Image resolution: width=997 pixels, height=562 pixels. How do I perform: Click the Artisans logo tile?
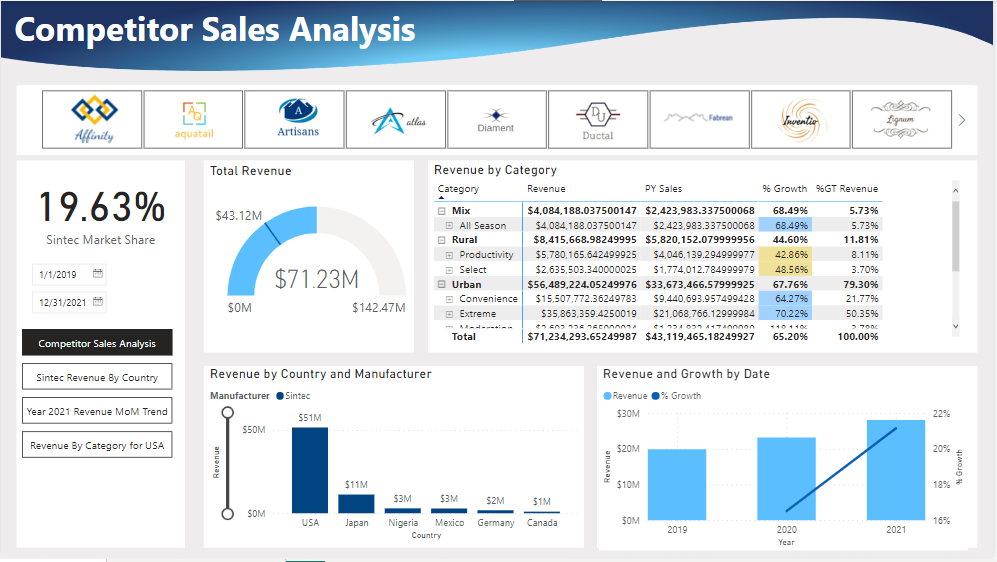pyautogui.click(x=295, y=119)
